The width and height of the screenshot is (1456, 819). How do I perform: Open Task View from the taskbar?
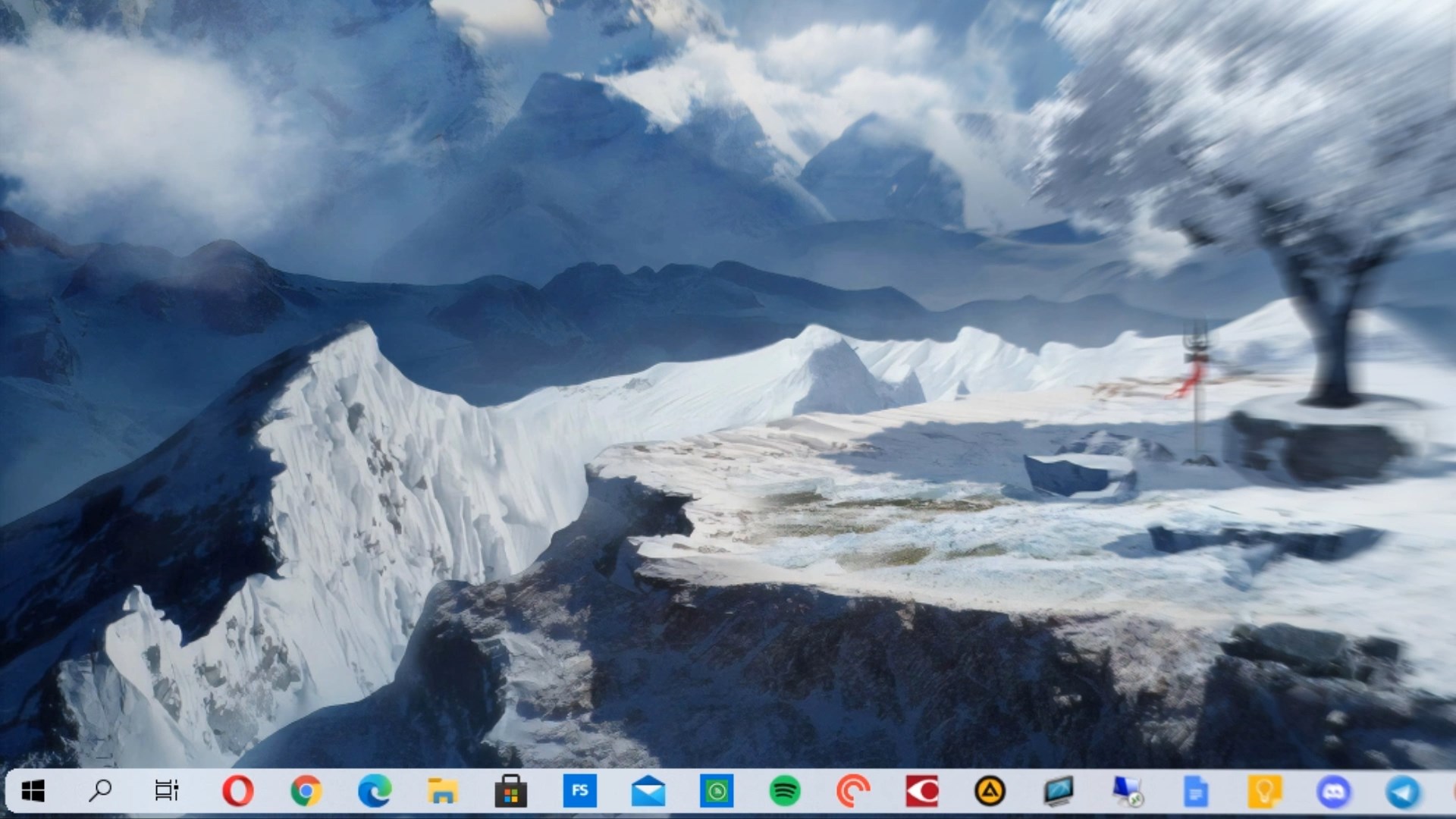click(167, 791)
